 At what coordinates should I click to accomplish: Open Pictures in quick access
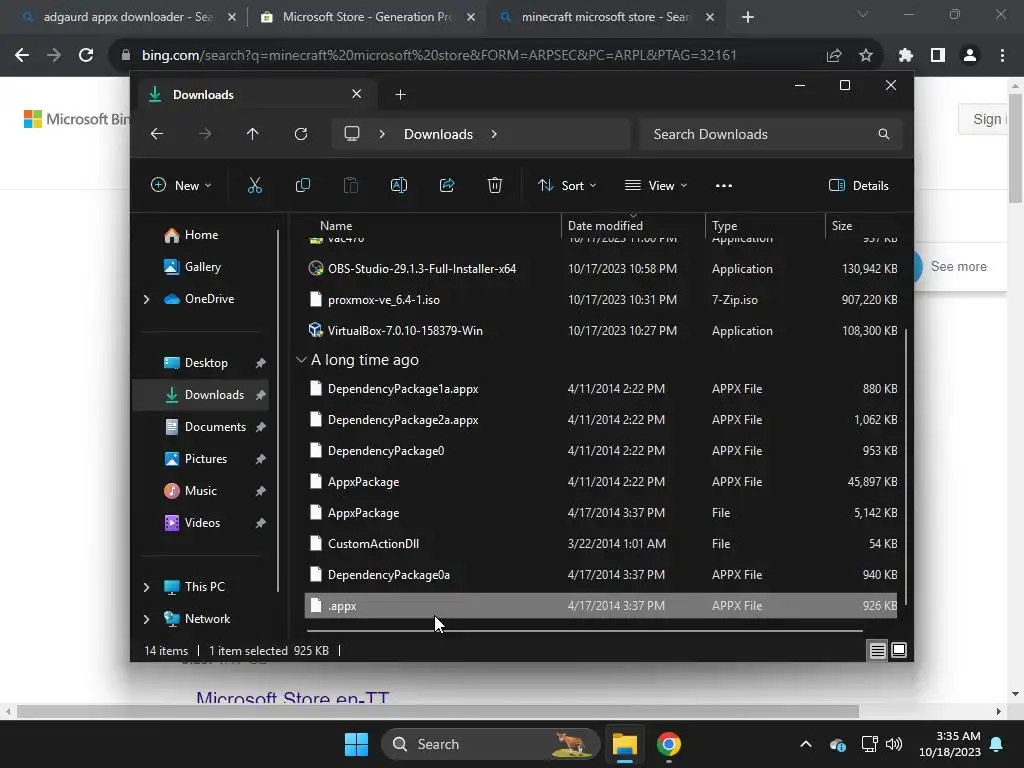click(206, 459)
